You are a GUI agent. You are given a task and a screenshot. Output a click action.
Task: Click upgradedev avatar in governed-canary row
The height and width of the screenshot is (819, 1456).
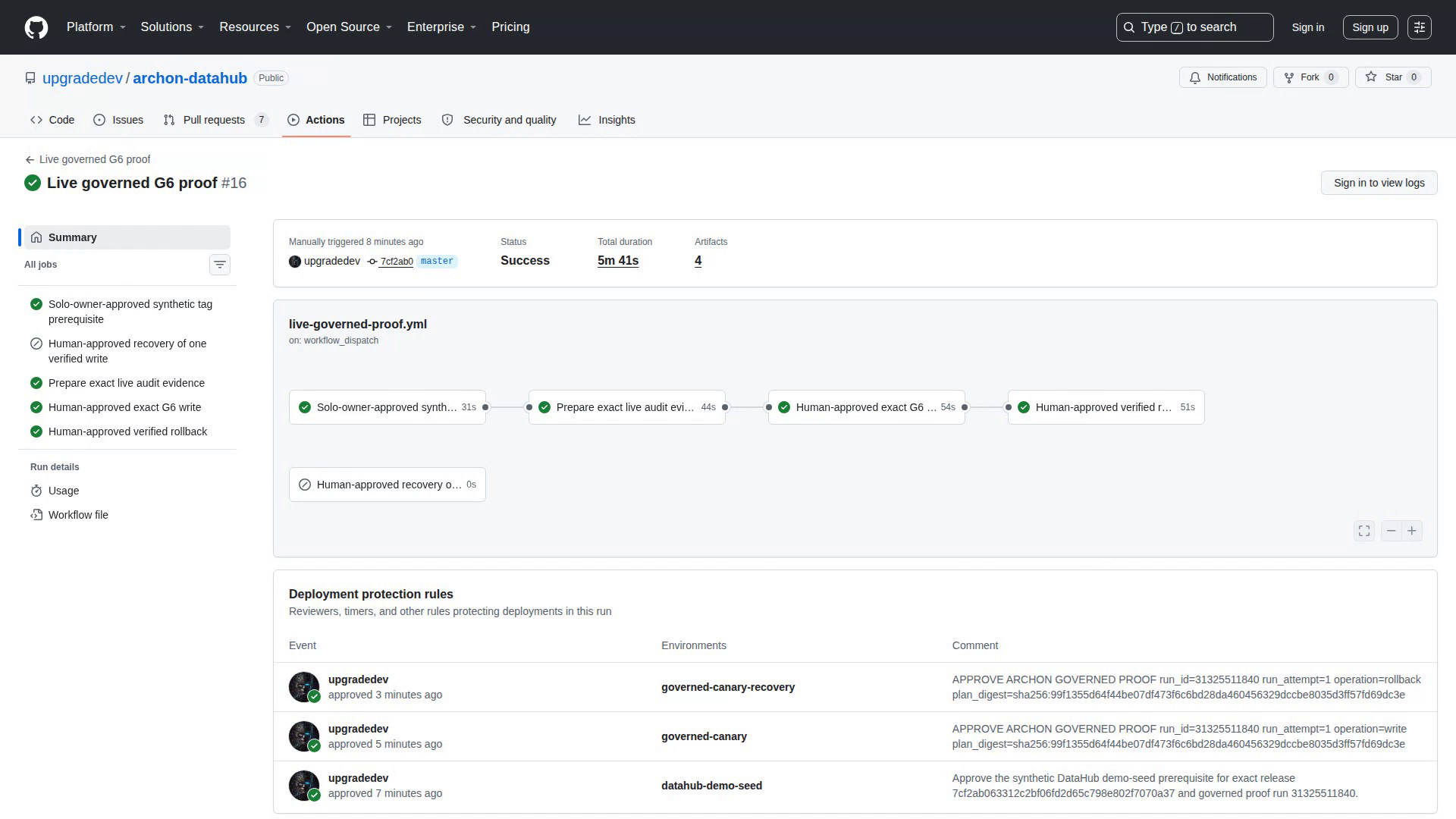coord(304,736)
